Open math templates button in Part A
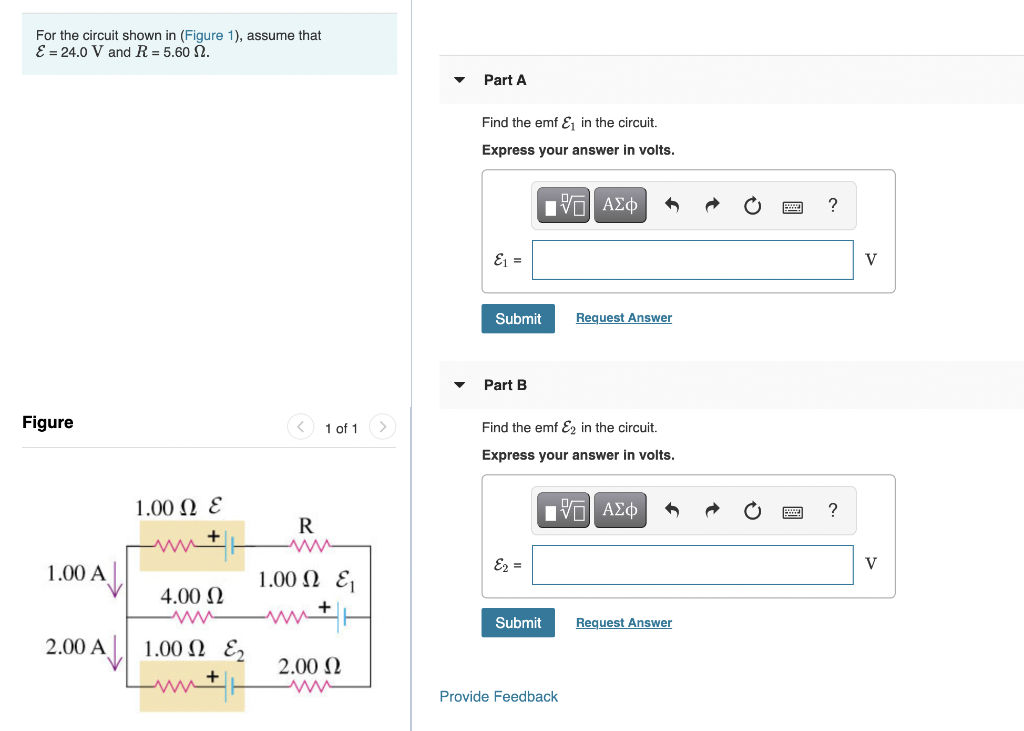 pos(563,205)
